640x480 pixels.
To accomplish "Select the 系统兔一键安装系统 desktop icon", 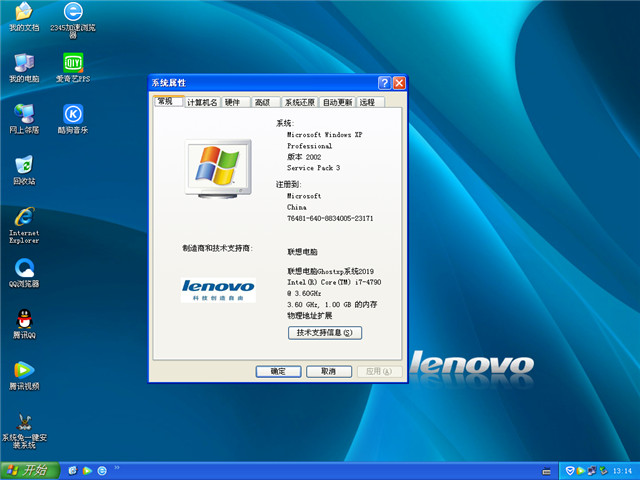I will (x=24, y=431).
